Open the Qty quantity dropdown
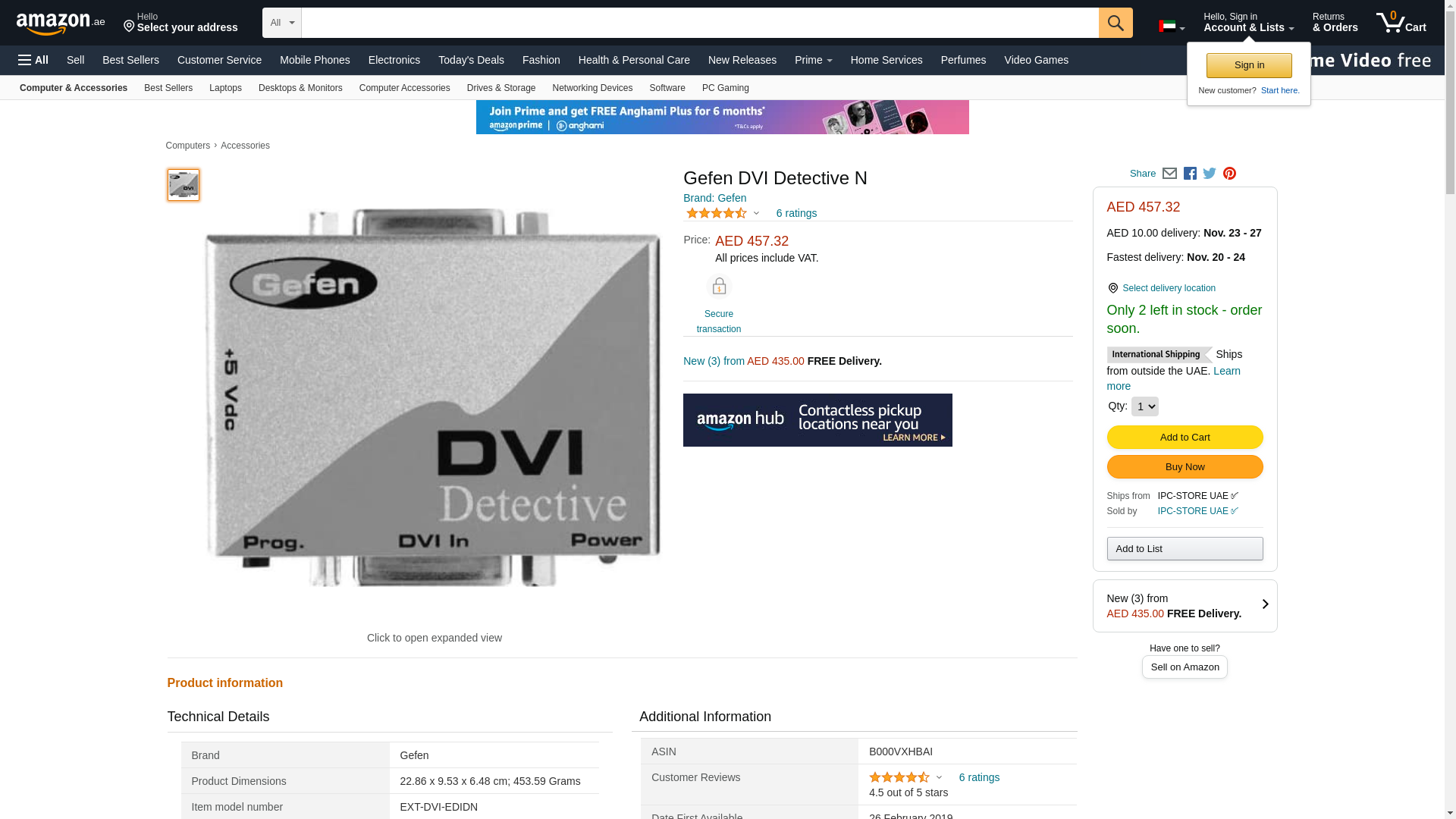The width and height of the screenshot is (1456, 819). (1144, 406)
